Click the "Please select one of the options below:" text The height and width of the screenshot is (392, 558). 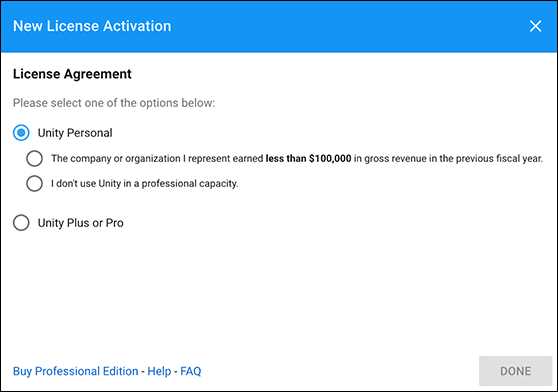coord(114,103)
